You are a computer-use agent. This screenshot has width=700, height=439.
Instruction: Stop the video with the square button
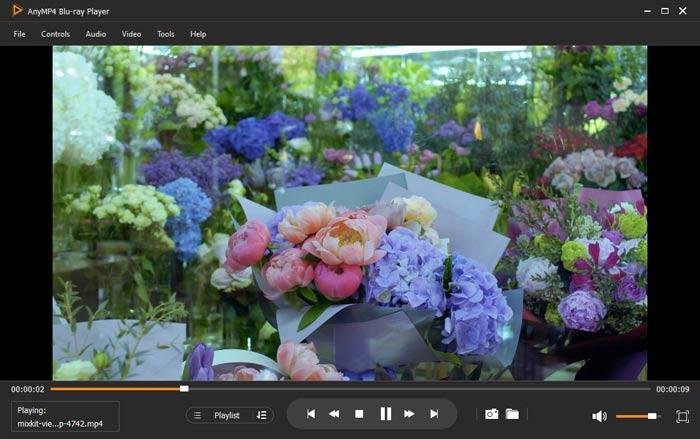pyautogui.click(x=359, y=414)
